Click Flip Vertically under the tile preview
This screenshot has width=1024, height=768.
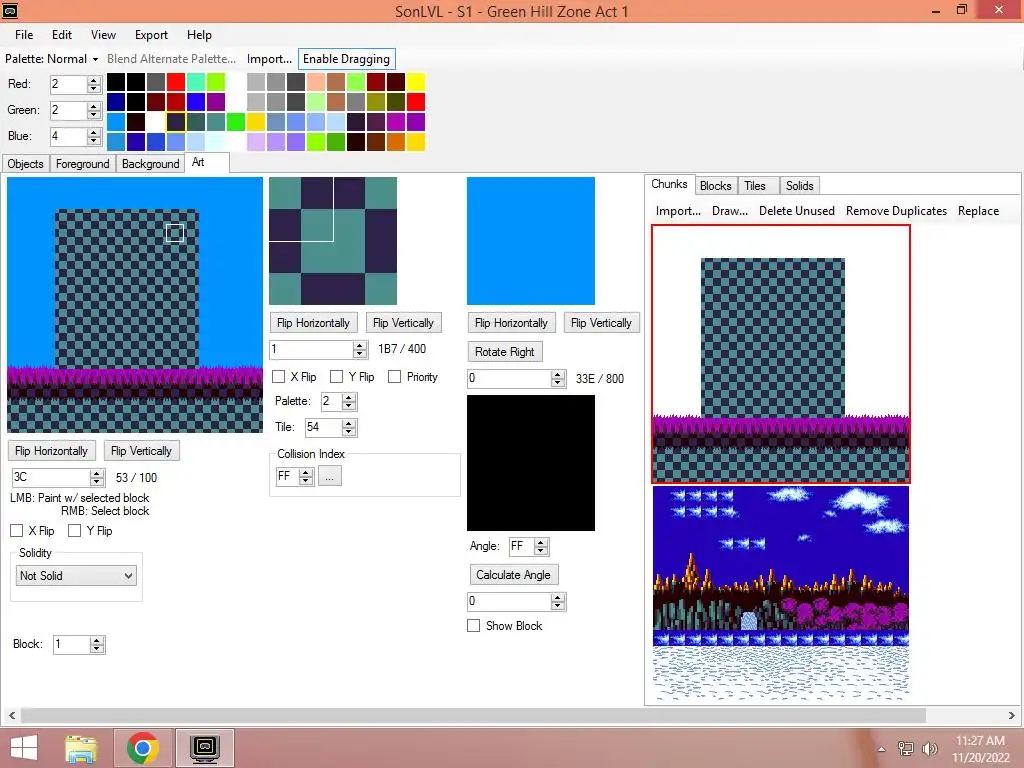pyautogui.click(x=601, y=323)
